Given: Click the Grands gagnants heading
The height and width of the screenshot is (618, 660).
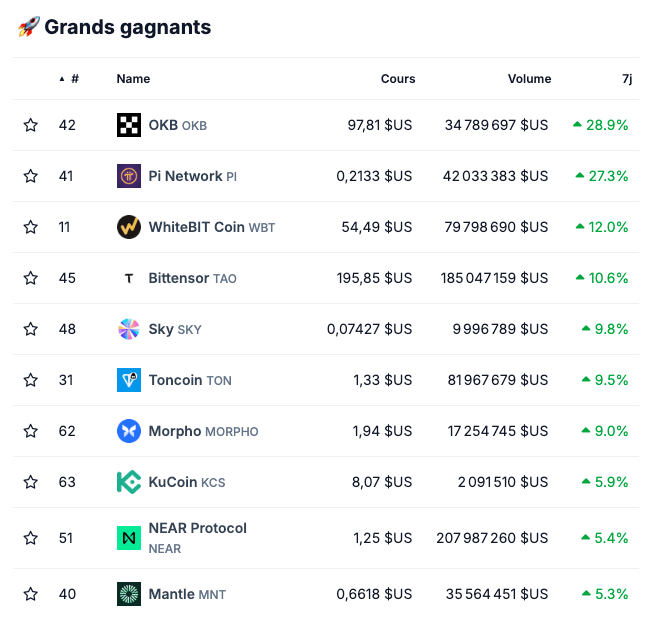Looking at the screenshot, I should (127, 27).
